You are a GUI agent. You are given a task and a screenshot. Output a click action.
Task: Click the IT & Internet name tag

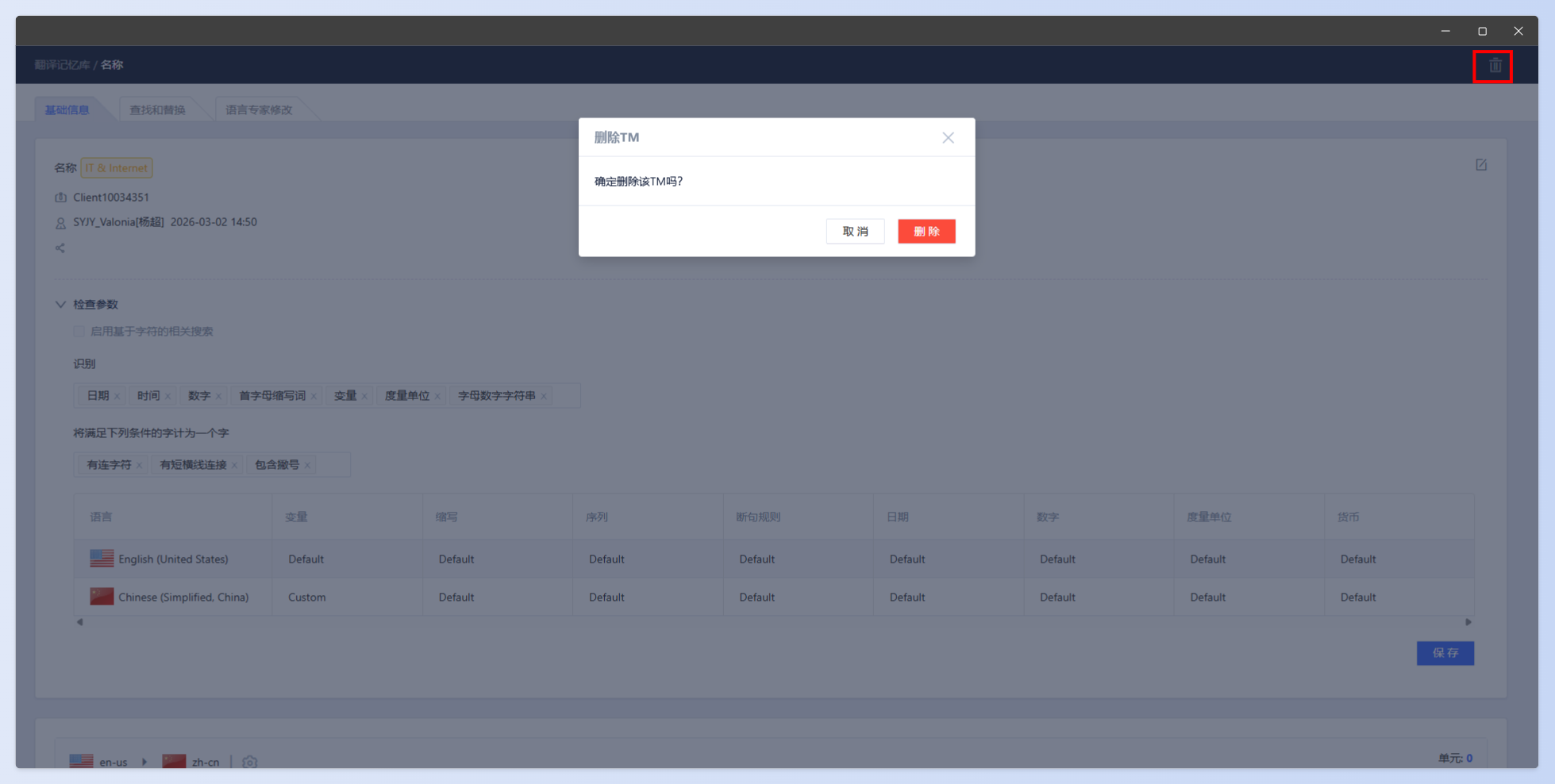(116, 167)
